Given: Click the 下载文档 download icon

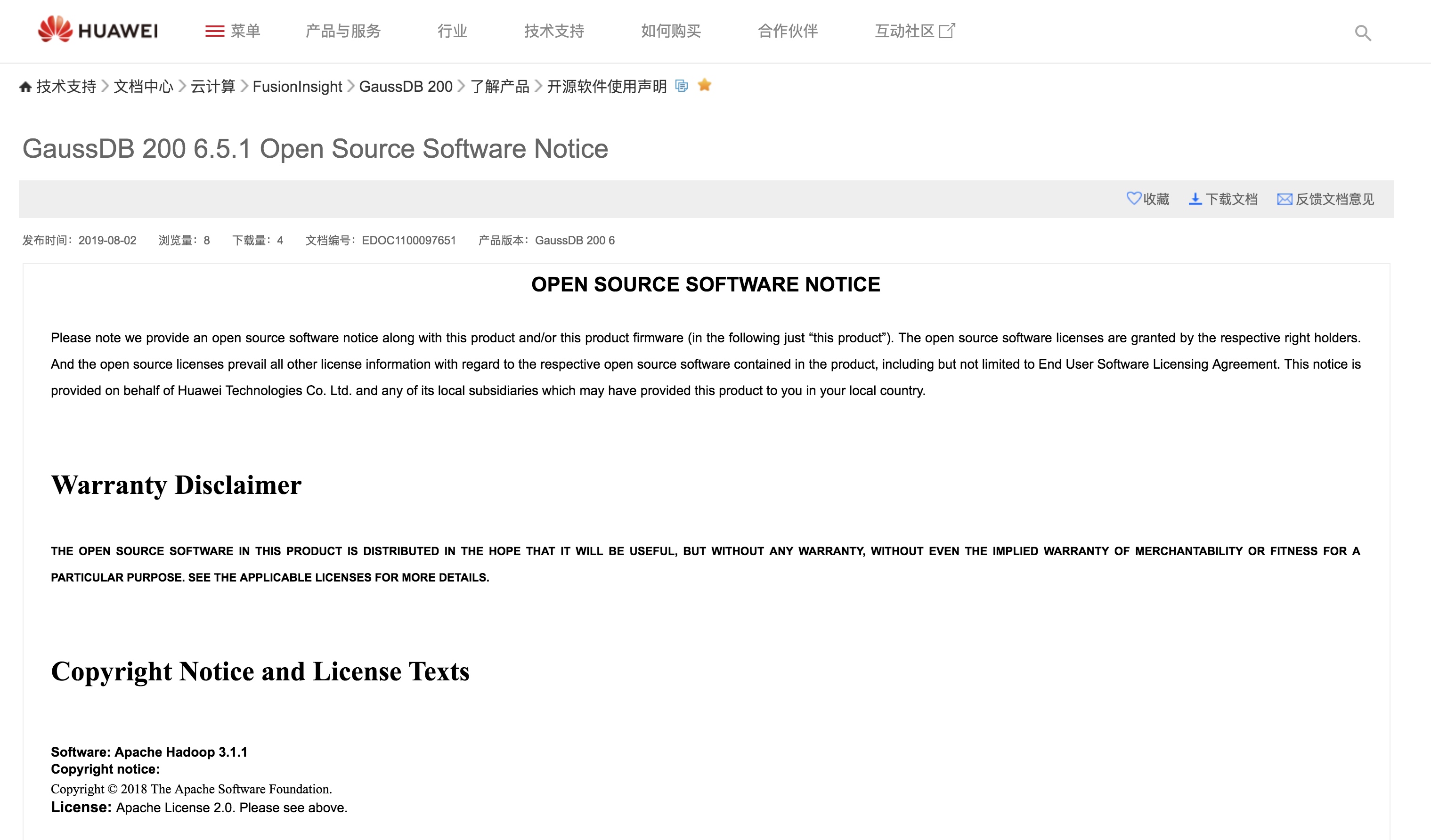Looking at the screenshot, I should coord(1195,199).
